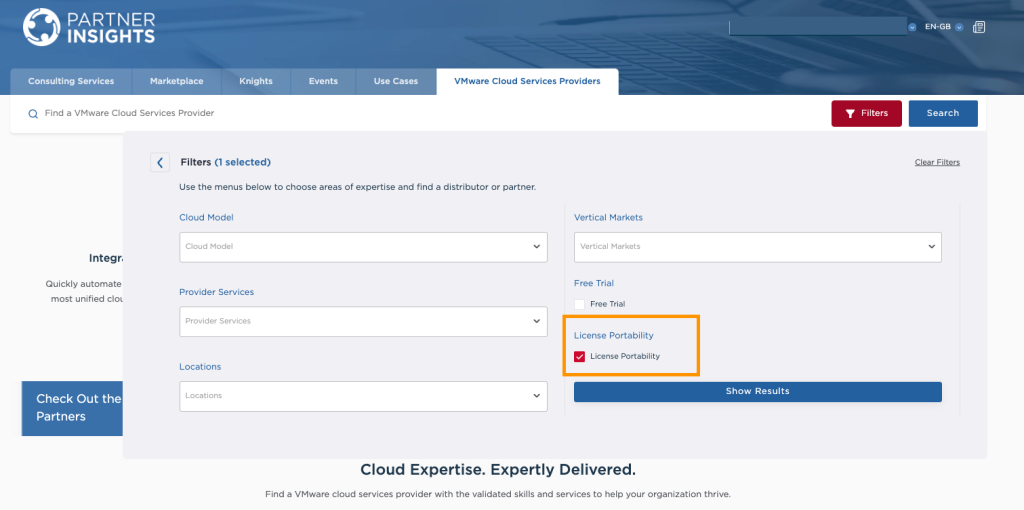Click the Clear Filters link
The image size is (1024, 510).
937,162
